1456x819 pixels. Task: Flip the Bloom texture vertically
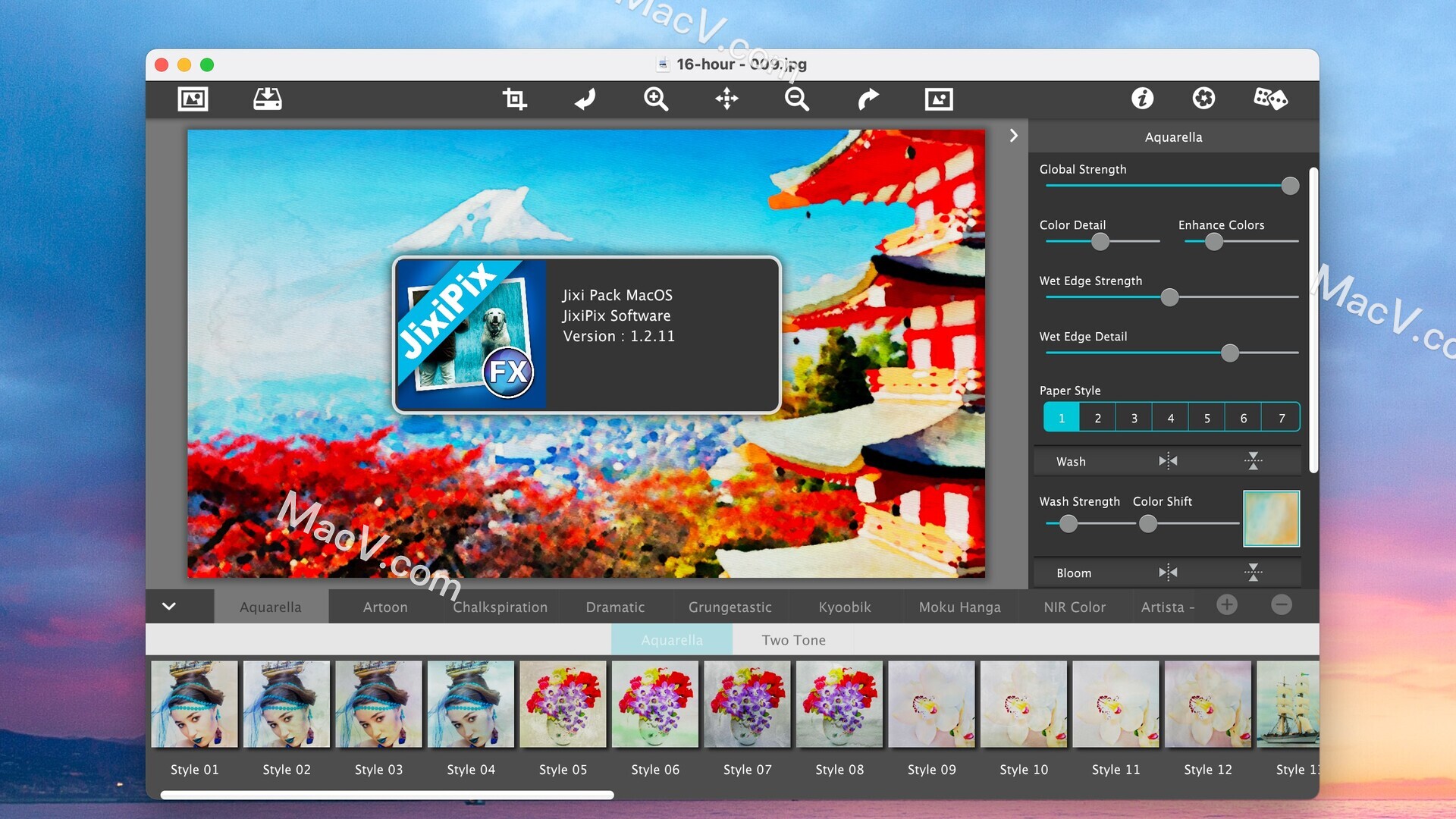pos(1253,572)
